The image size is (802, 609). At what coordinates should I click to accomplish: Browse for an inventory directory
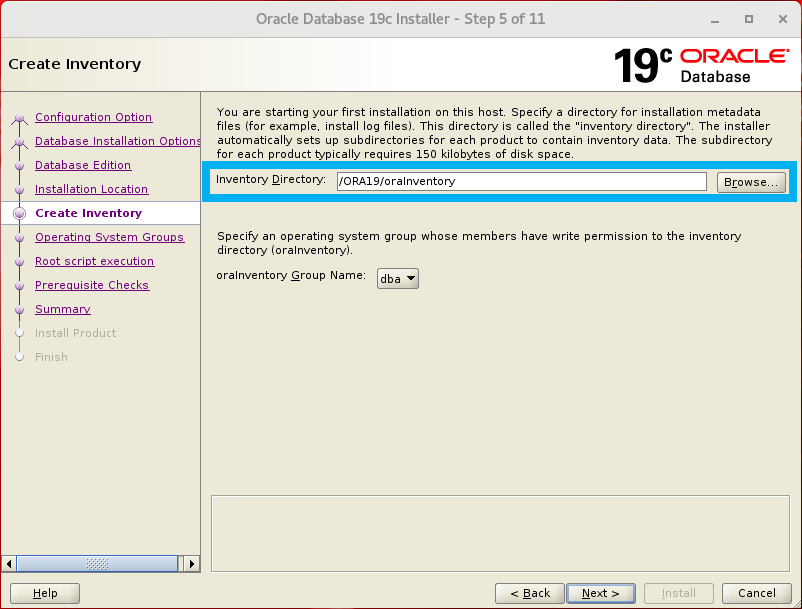pyautogui.click(x=751, y=182)
